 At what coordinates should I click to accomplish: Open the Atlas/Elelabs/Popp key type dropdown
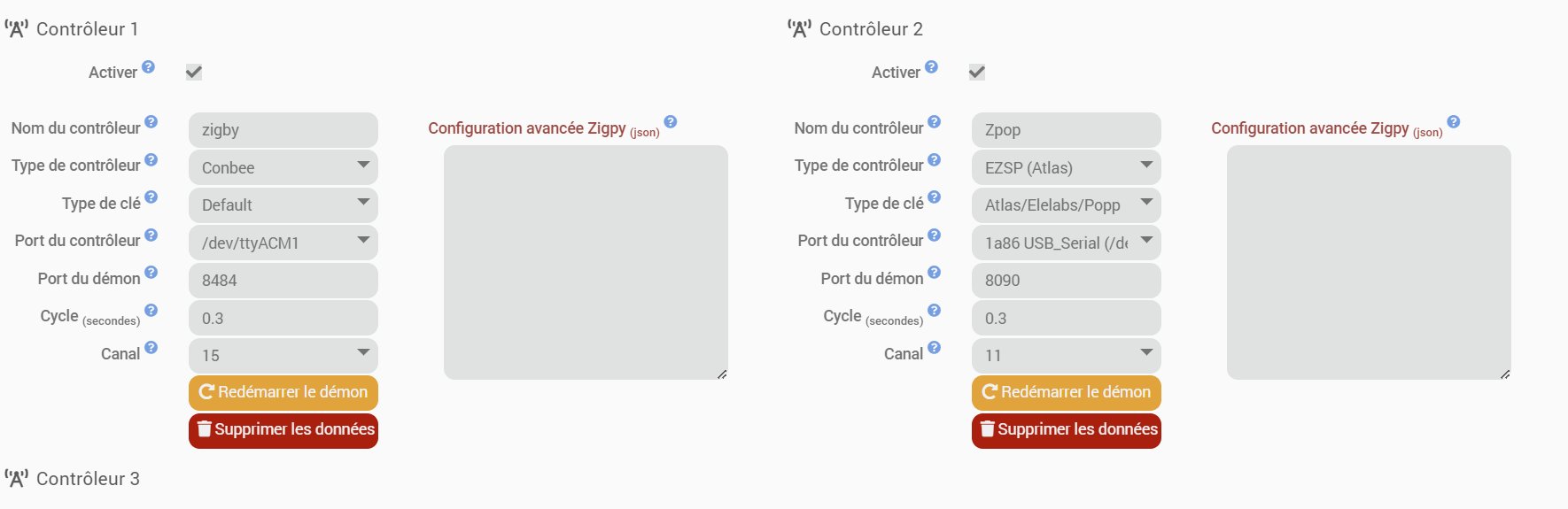pyautogui.click(x=1067, y=204)
